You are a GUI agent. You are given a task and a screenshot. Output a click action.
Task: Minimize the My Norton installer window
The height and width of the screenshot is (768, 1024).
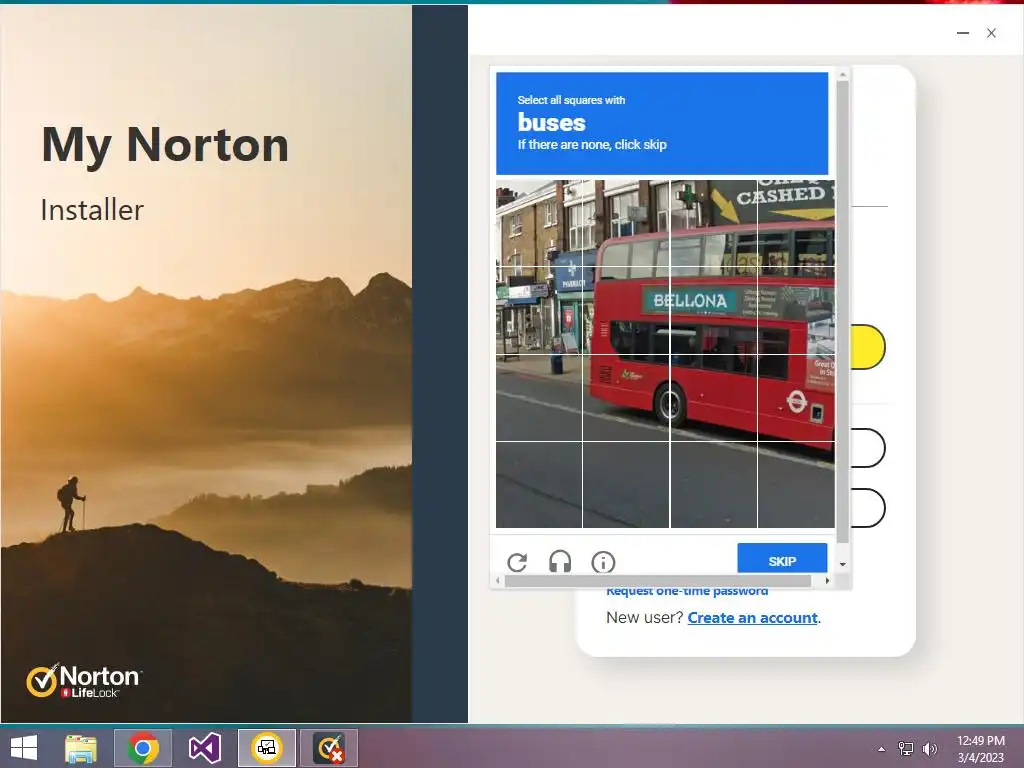click(963, 33)
